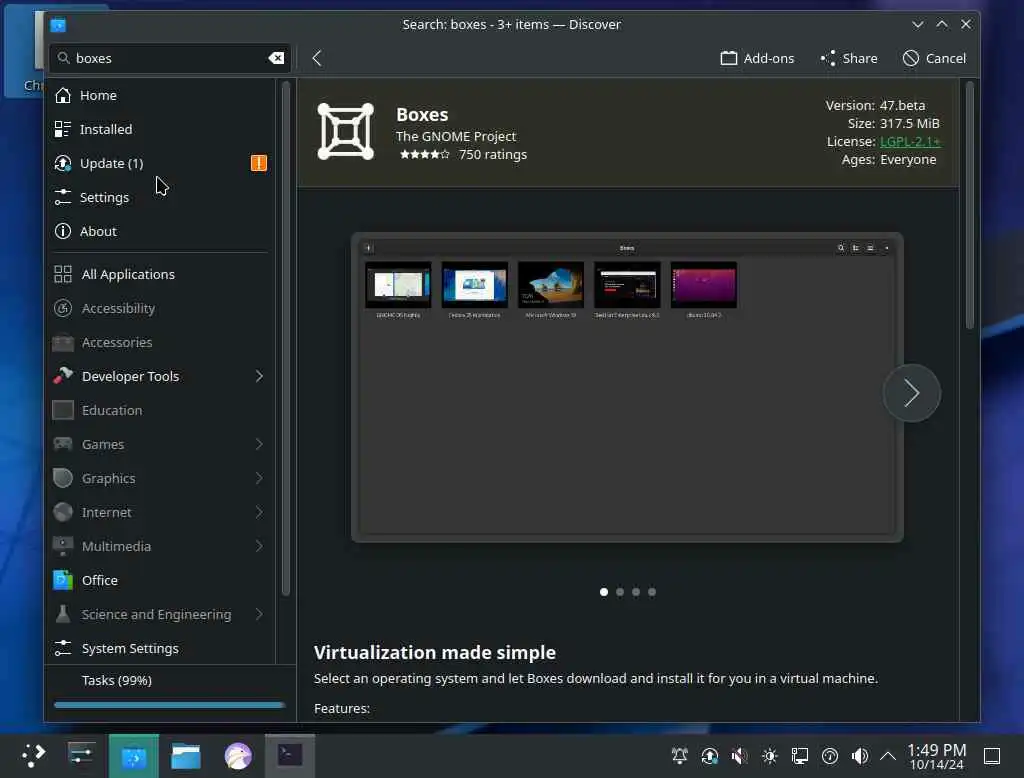The height and width of the screenshot is (778, 1024).
Task: Click the orange update warning badge
Action: (259, 163)
